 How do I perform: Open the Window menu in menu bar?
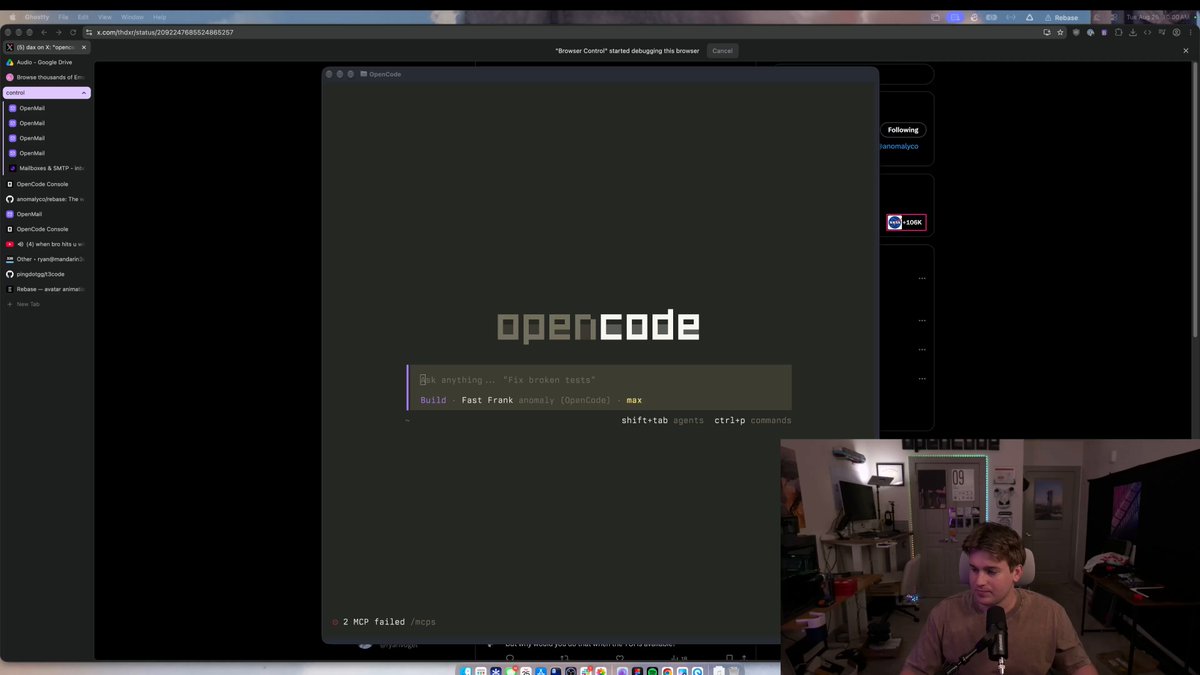pyautogui.click(x=132, y=17)
